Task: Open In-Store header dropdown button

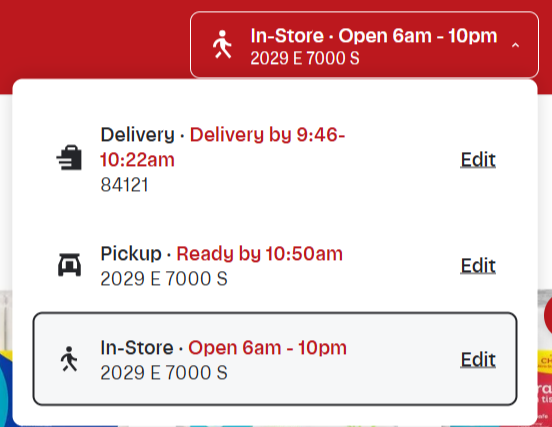Action: [364, 45]
